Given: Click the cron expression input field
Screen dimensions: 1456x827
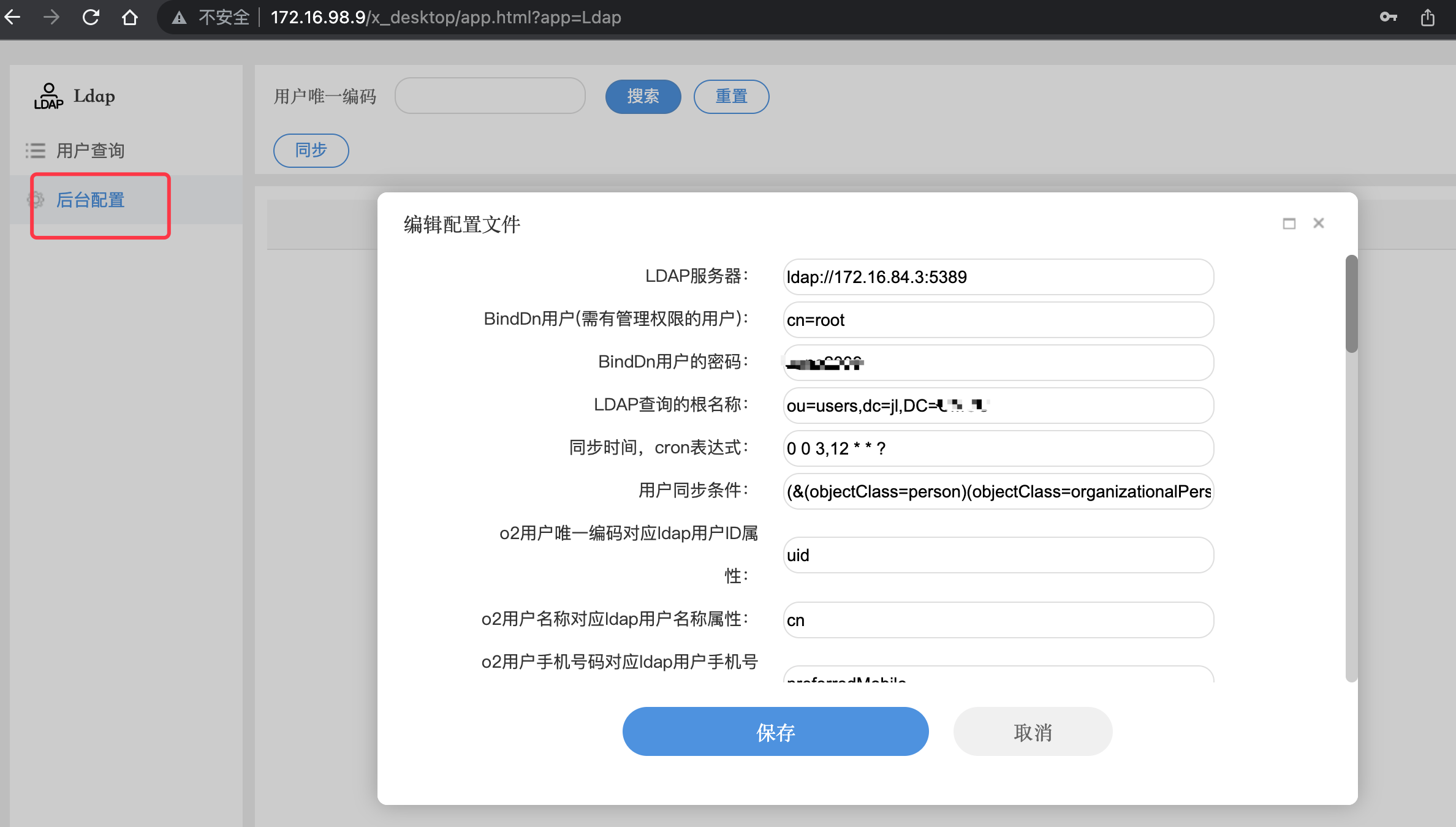Looking at the screenshot, I should [998, 448].
